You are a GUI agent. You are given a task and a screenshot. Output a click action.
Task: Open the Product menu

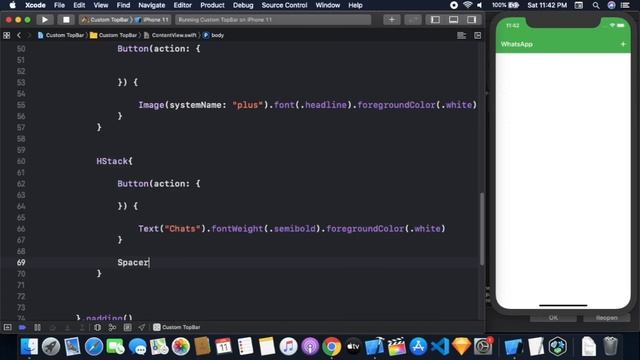click(x=212, y=5)
